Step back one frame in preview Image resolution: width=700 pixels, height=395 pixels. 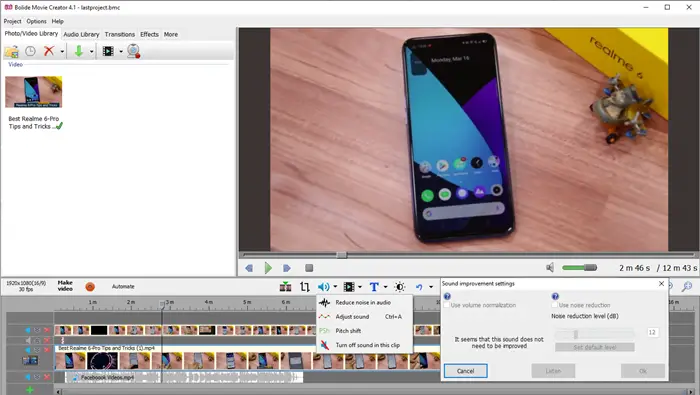pos(249,268)
